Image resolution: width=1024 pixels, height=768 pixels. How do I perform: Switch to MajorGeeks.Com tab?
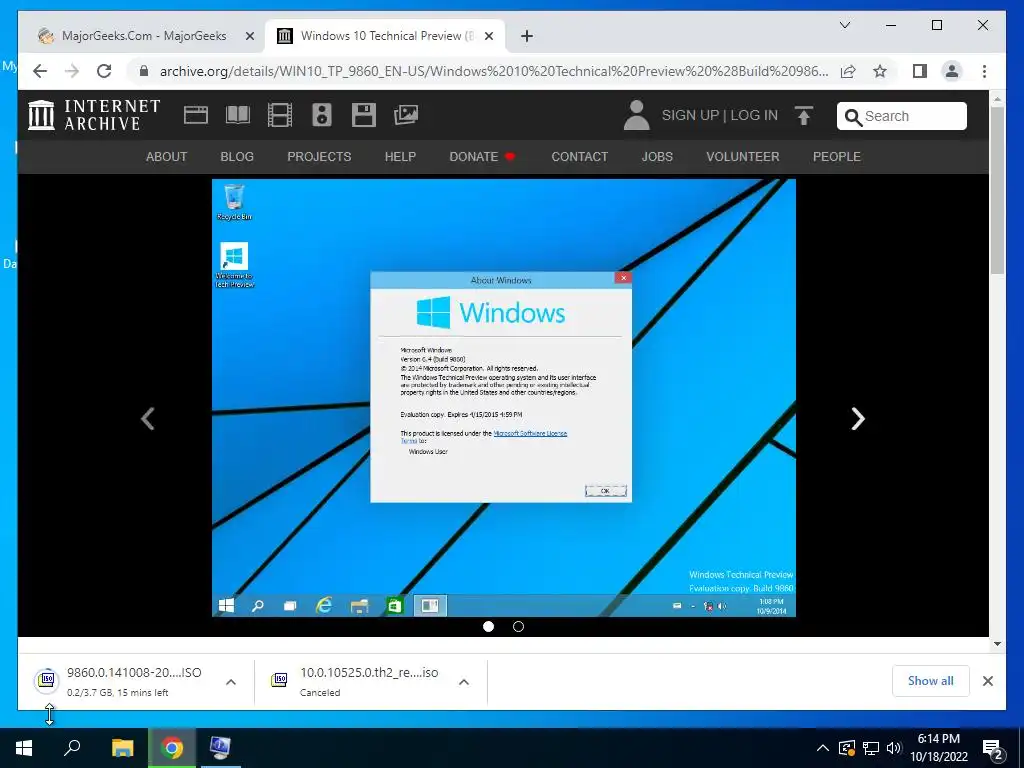tap(142, 36)
